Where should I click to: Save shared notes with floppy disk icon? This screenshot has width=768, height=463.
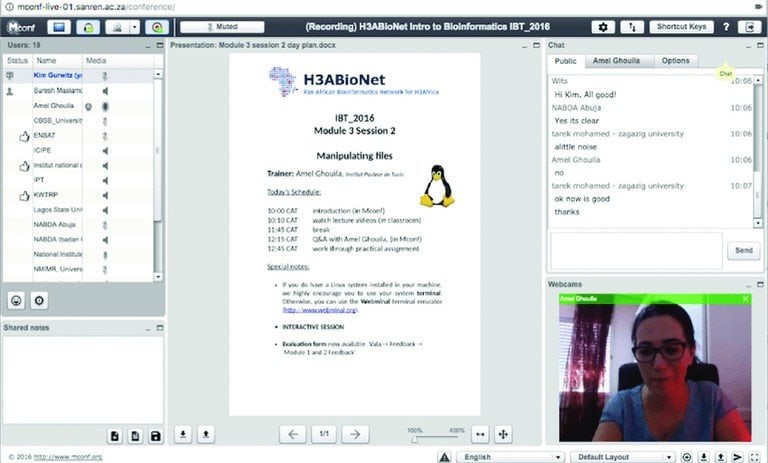click(x=155, y=436)
